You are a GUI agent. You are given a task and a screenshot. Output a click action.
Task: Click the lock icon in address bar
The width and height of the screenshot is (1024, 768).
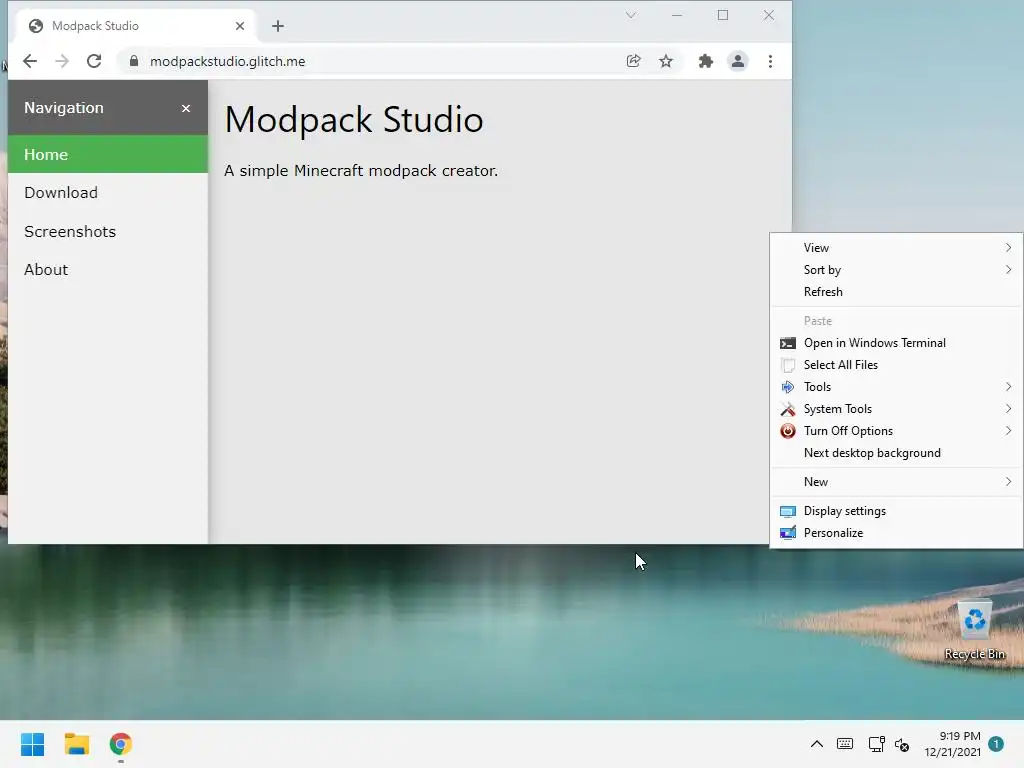tap(134, 61)
